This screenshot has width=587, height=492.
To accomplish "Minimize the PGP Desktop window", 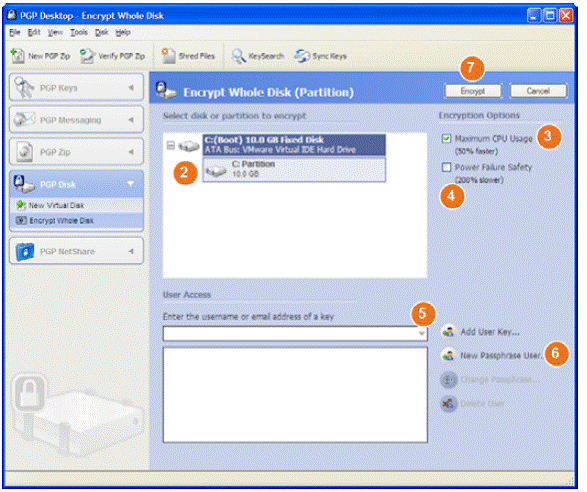I will 534,15.
